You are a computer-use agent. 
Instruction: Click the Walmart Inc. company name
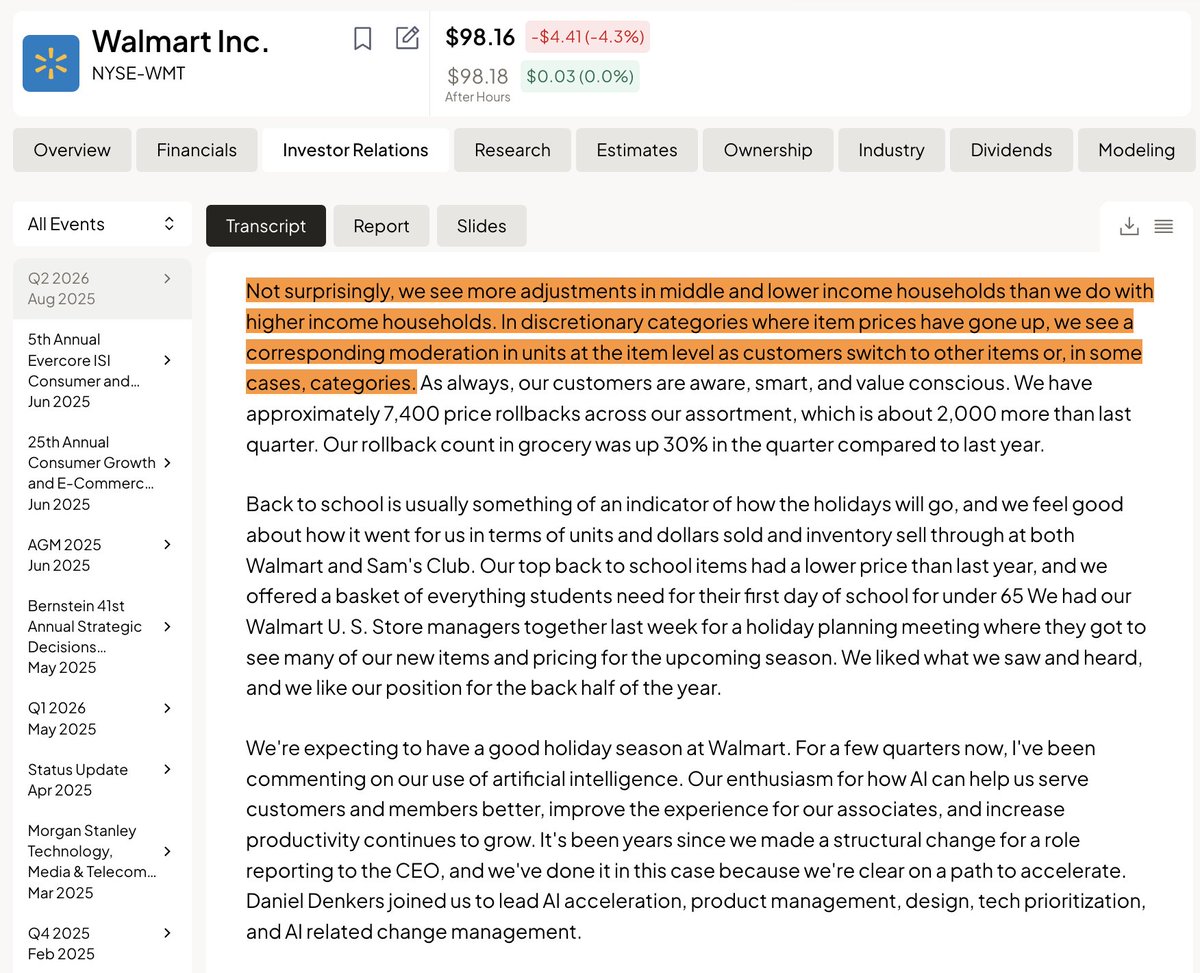180,41
